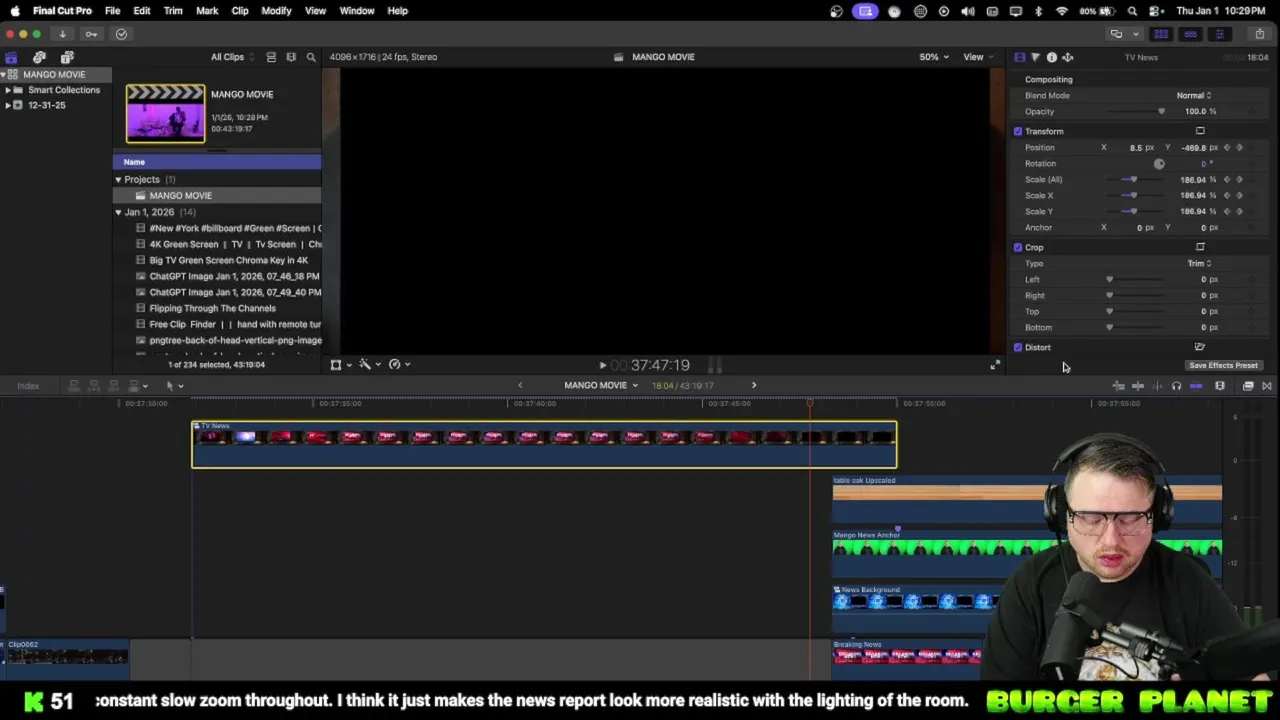This screenshot has width=1280, height=720.
Task: Open Background Tasks checkmark icon
Action: [121, 34]
